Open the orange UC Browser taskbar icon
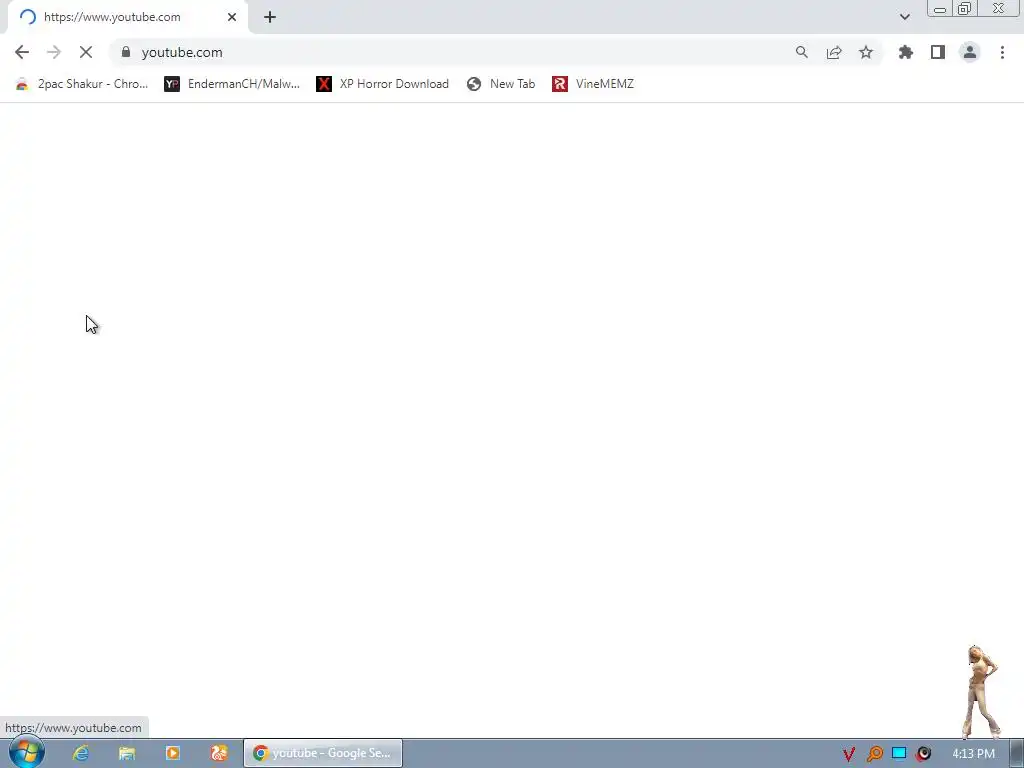 pos(219,753)
